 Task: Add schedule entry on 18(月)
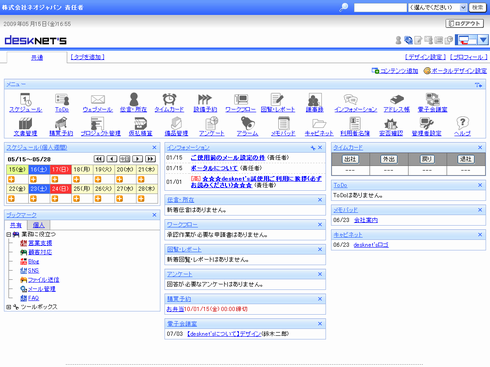click(x=76, y=179)
